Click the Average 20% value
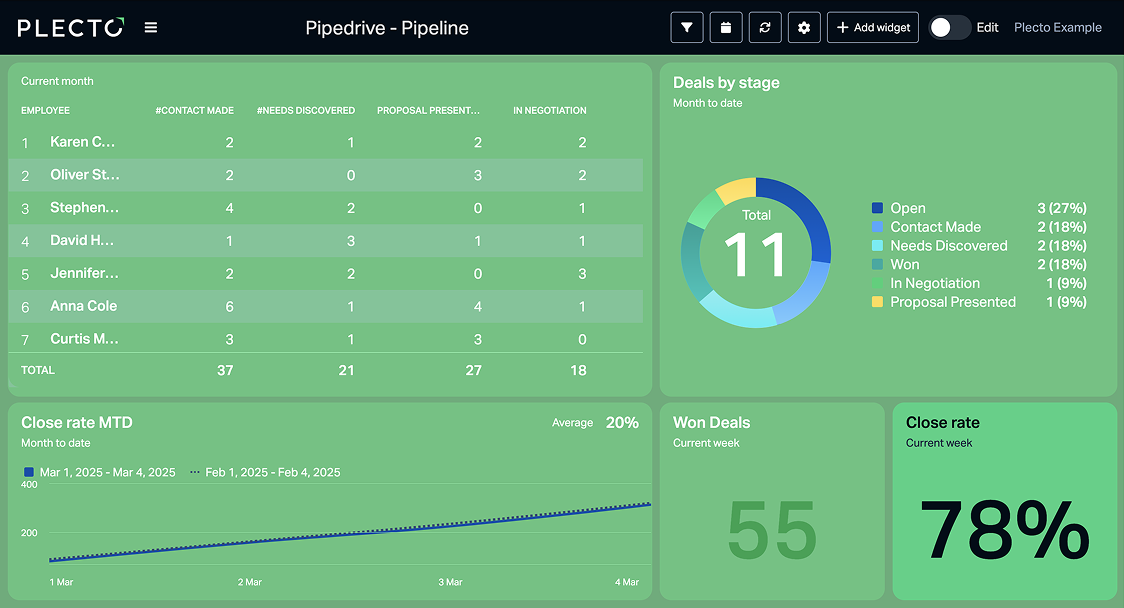1124x608 pixels. [621, 422]
